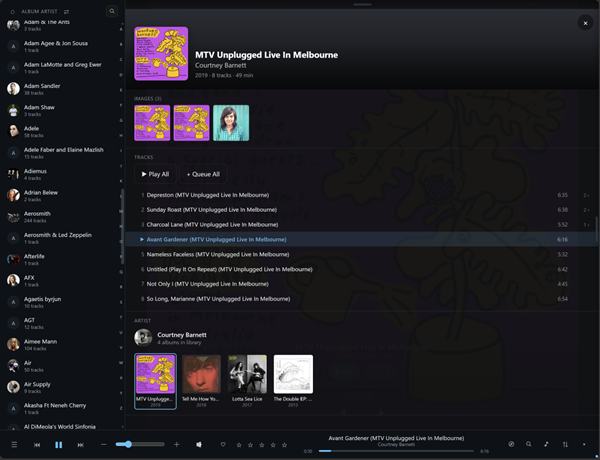
Task: Select Adam Sandler in artist list
Action: 61,89
